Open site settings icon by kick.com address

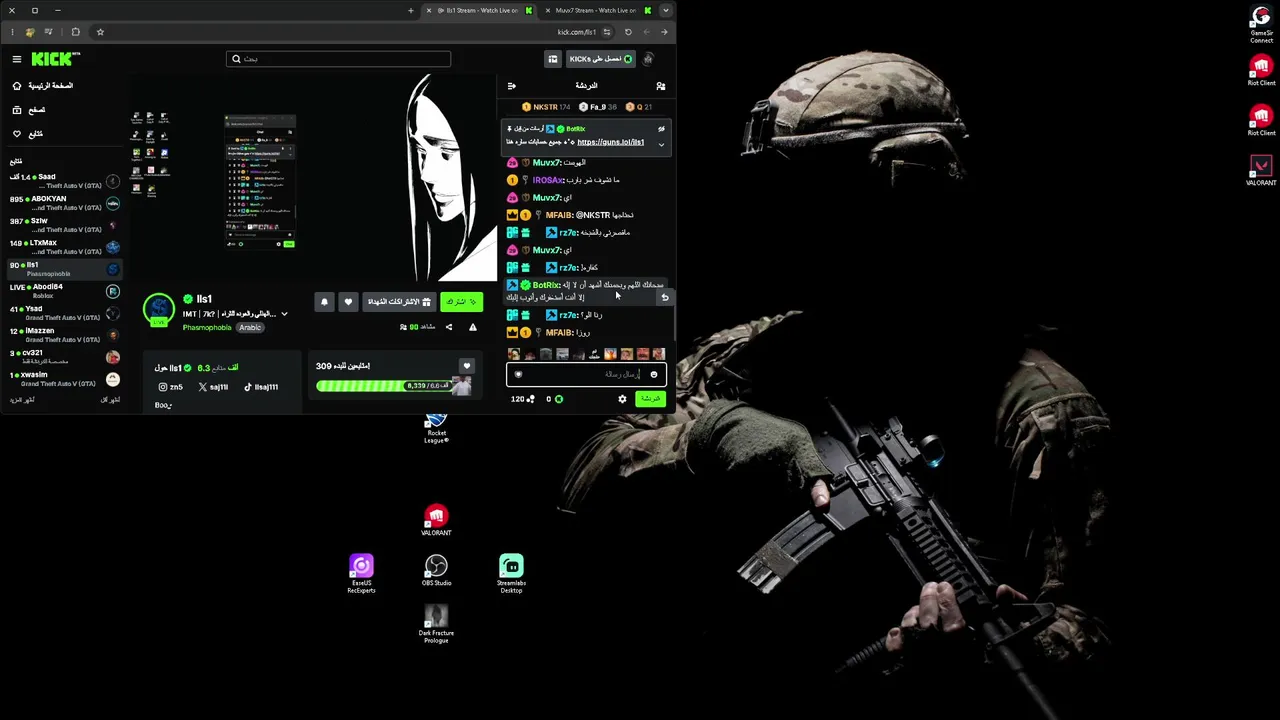tap(607, 32)
